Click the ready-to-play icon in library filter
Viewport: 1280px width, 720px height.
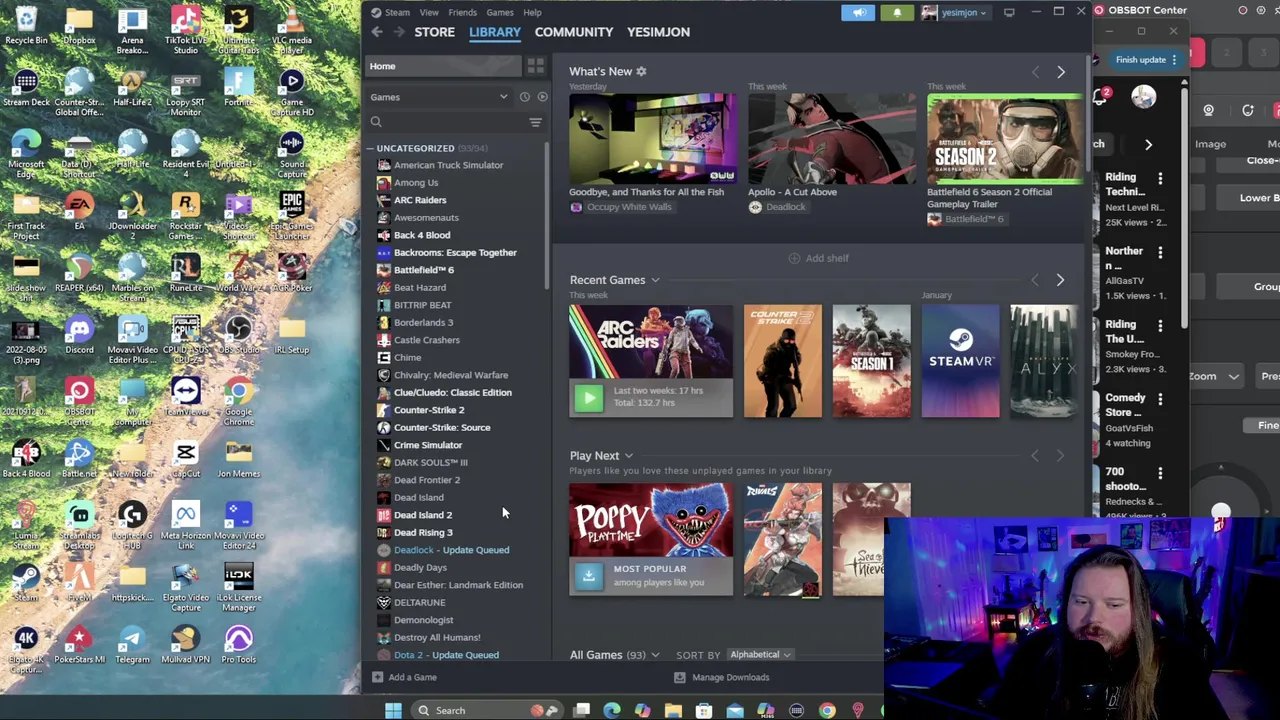point(542,97)
